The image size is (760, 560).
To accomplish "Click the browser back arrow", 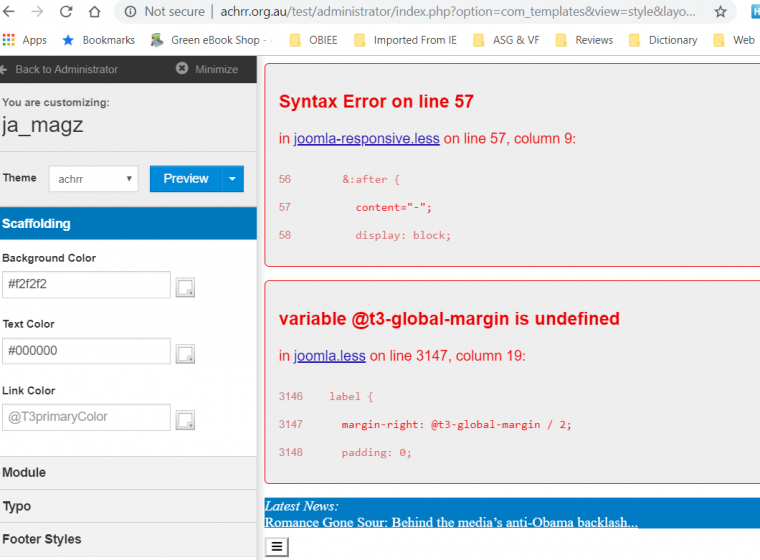I will click(10, 12).
